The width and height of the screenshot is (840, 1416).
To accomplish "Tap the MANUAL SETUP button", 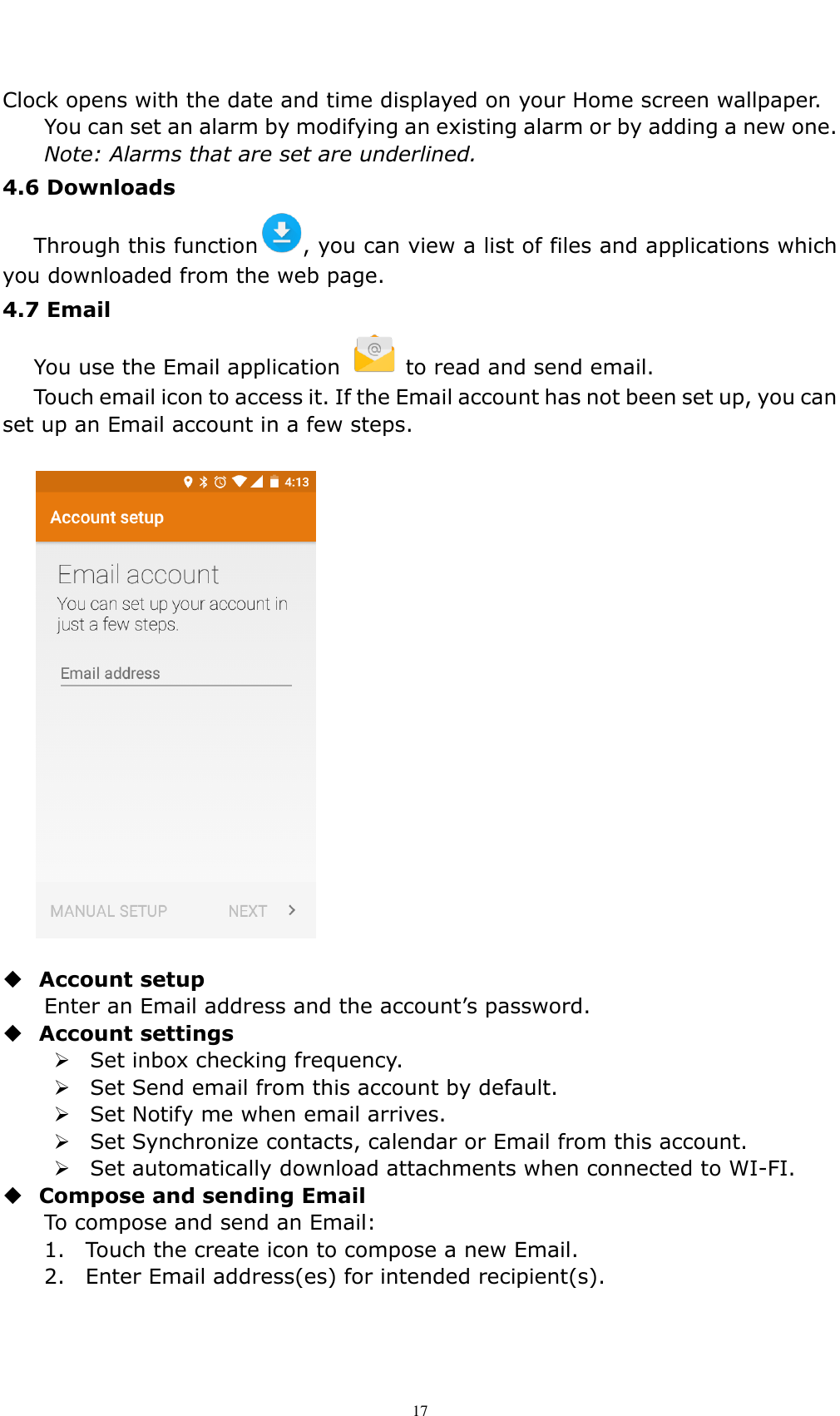I will coord(109,911).
